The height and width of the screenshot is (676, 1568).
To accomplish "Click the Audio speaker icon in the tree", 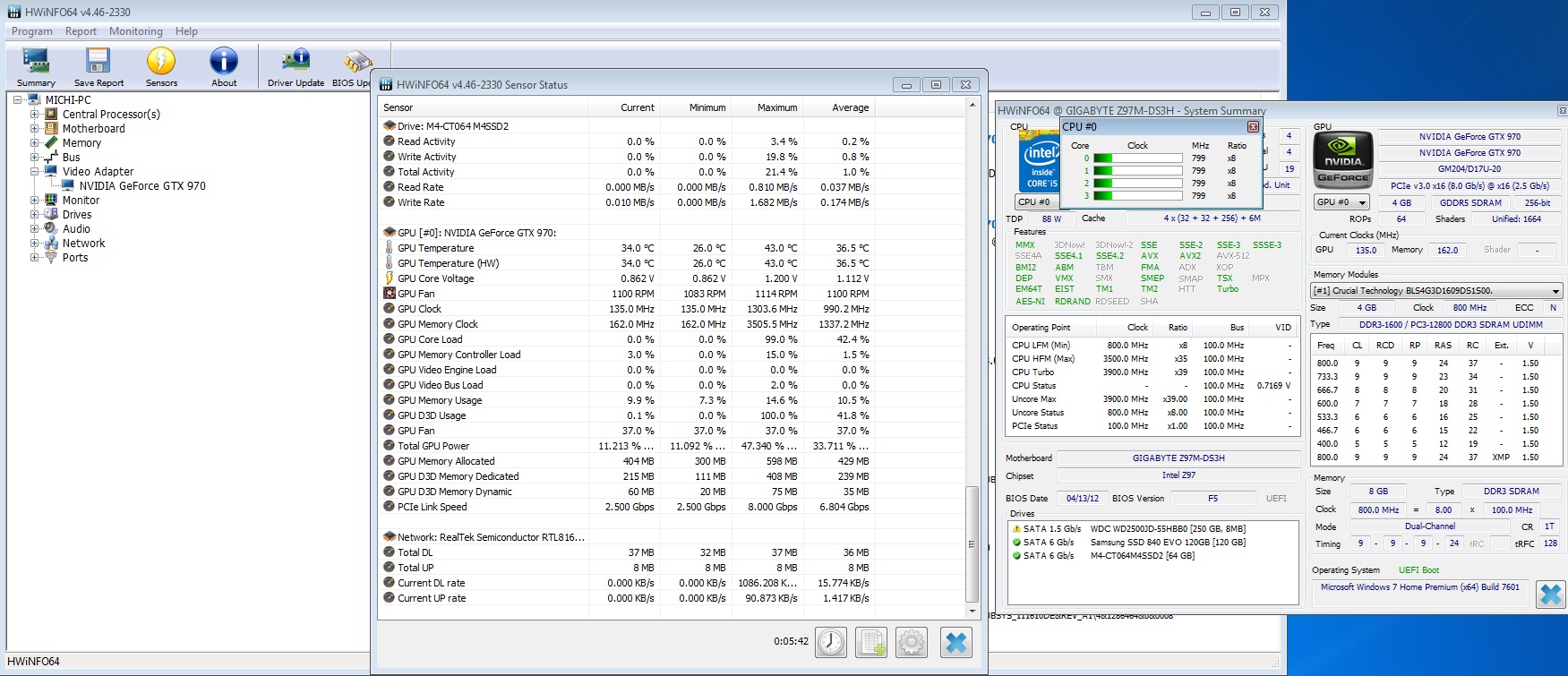I will 51,228.
